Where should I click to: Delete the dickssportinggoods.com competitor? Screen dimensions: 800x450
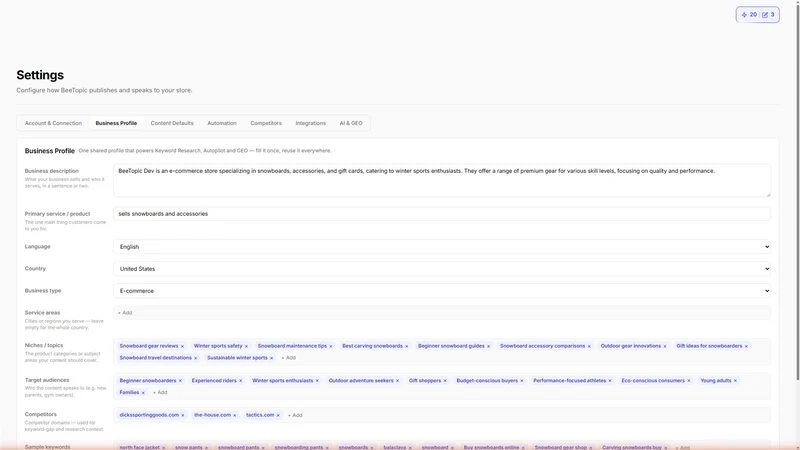(x=183, y=416)
